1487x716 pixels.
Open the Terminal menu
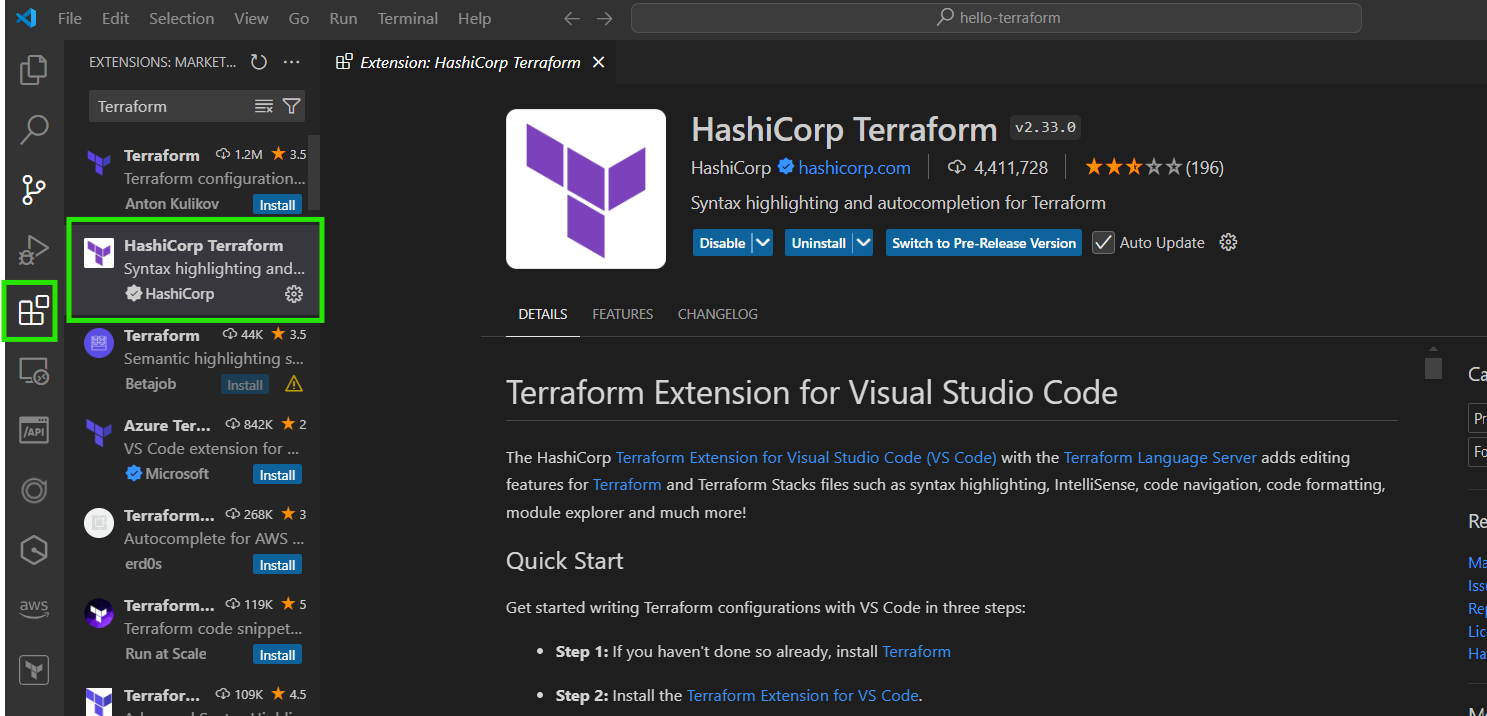click(x=407, y=18)
